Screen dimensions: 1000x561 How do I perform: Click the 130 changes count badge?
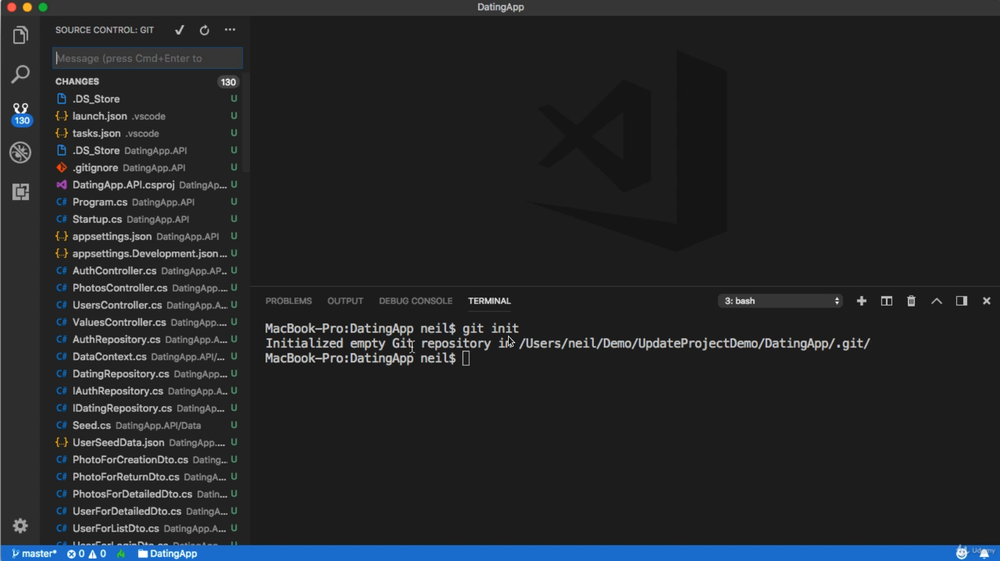click(228, 82)
